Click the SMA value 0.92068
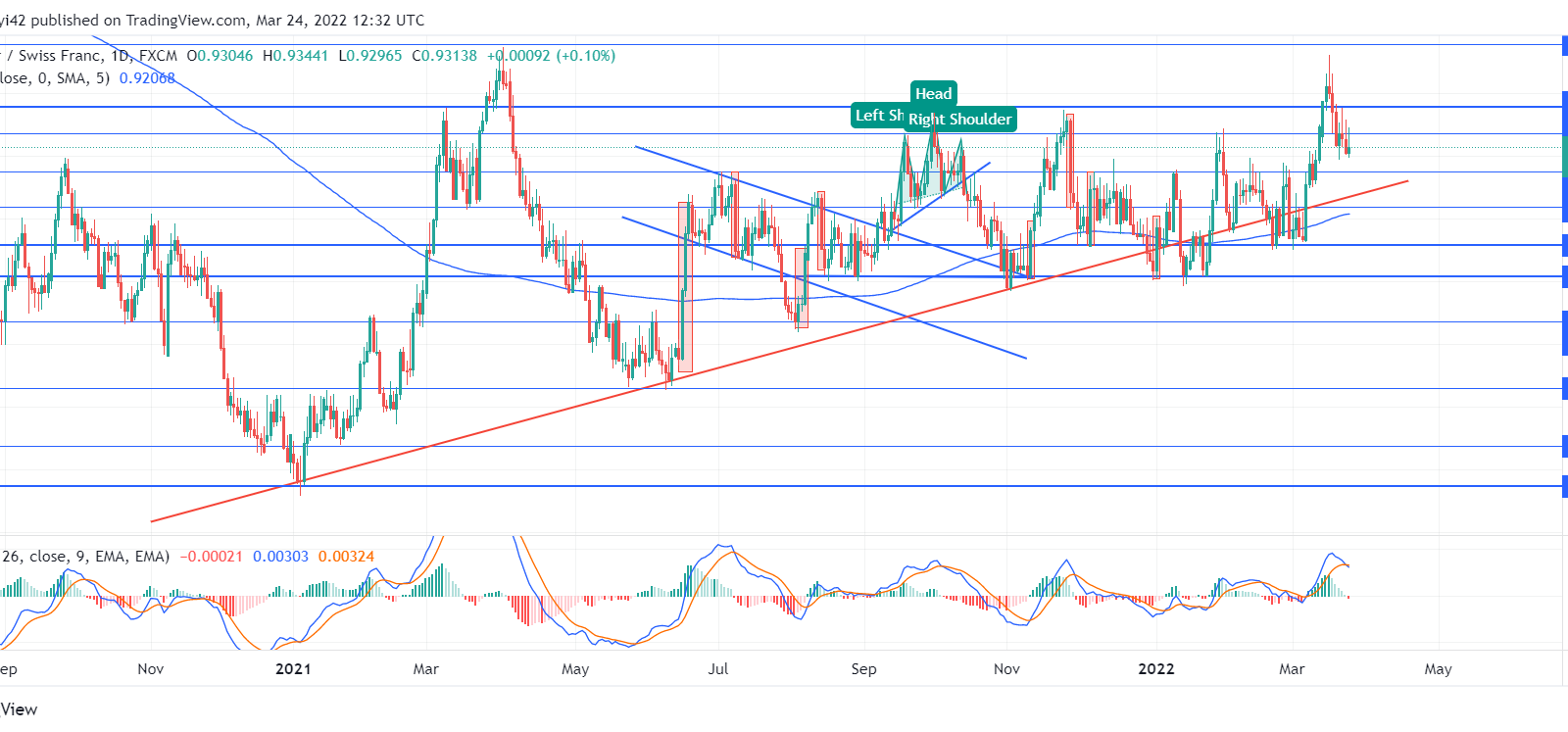The height and width of the screenshot is (732, 1568). (x=147, y=78)
